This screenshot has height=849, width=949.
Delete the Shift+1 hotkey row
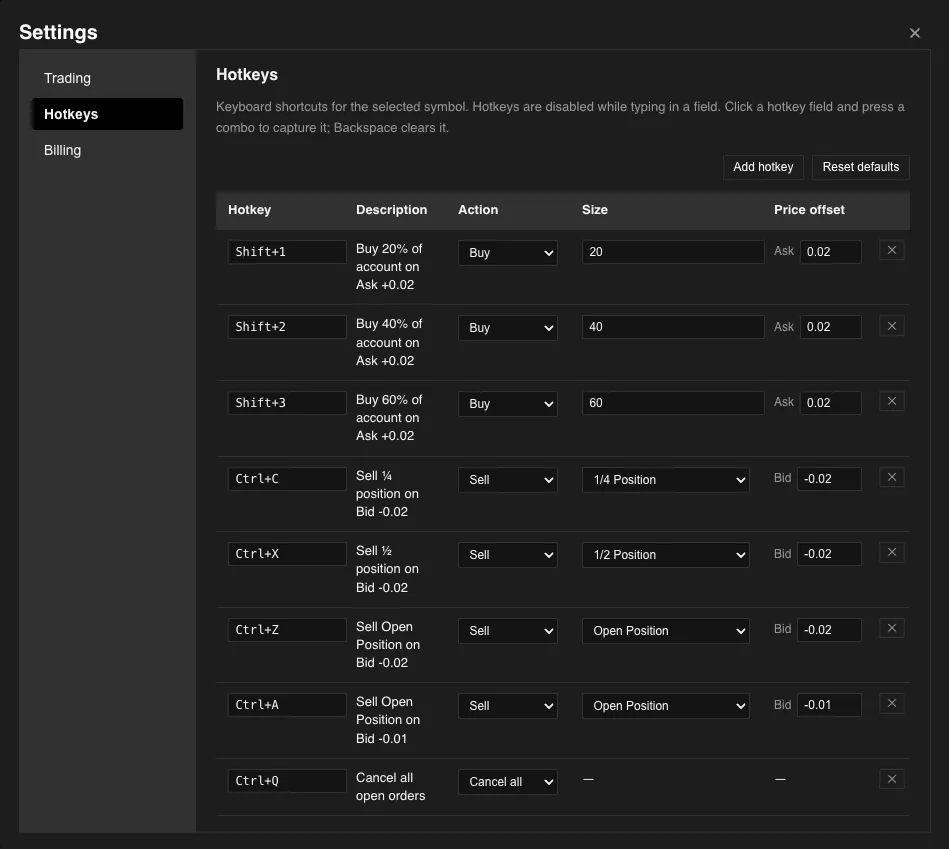coord(892,250)
